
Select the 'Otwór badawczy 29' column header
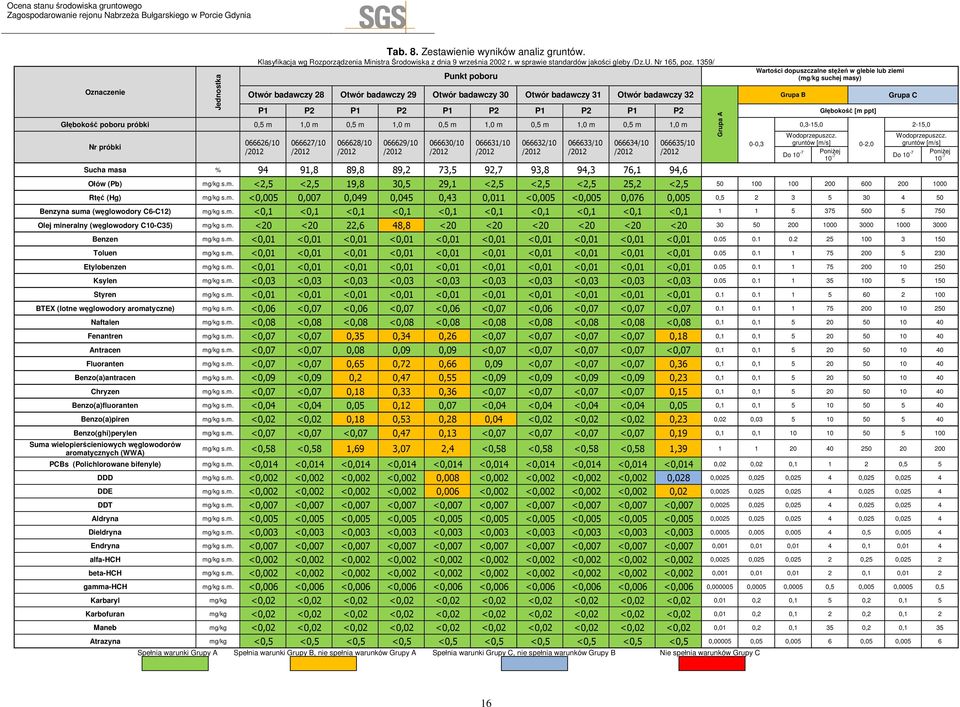coord(378,95)
